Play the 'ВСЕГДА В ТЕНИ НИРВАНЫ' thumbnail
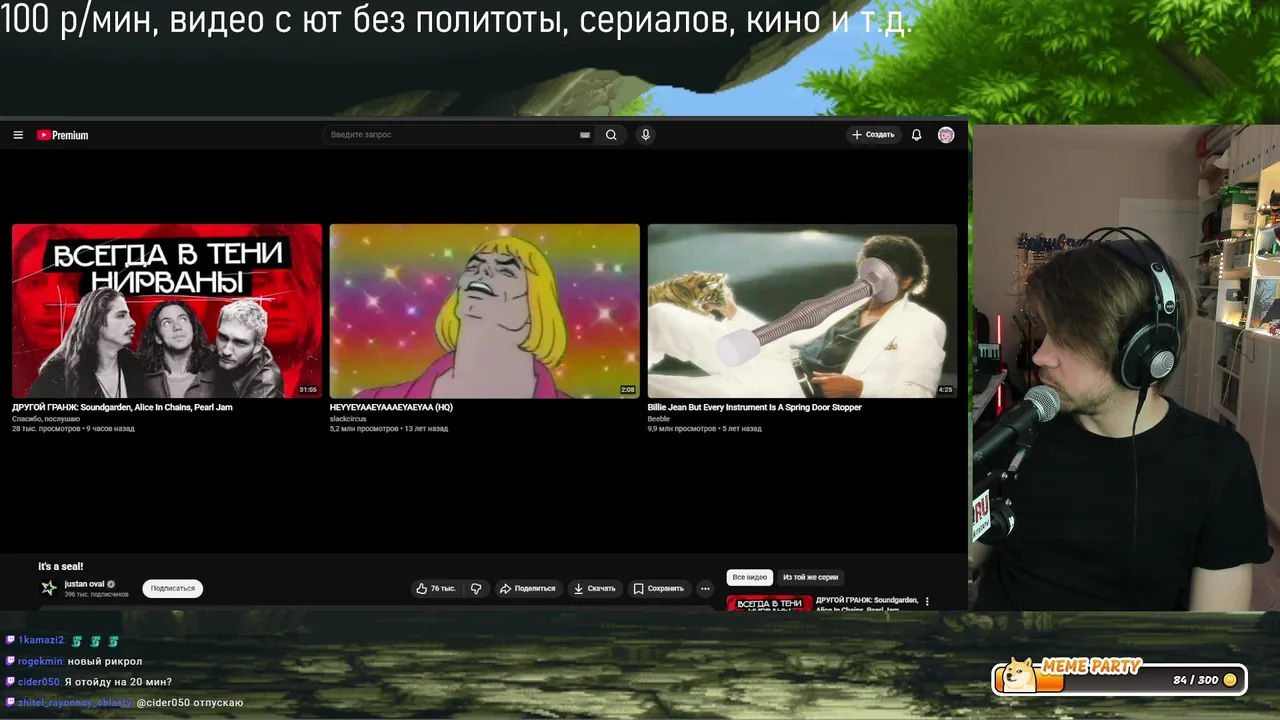Image resolution: width=1280 pixels, height=720 pixels. (167, 311)
